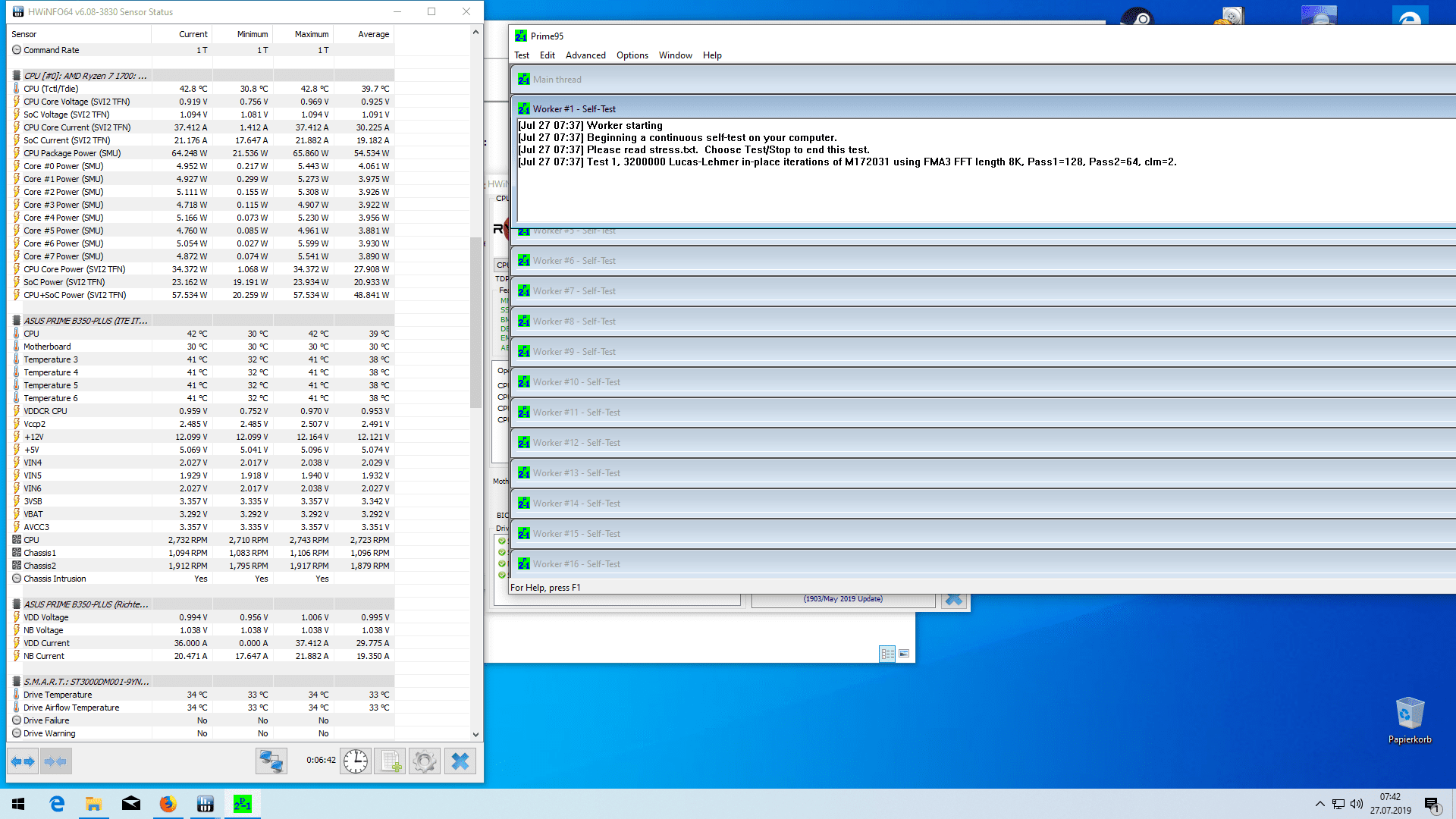Select the Worker #14 - Self-Test window
This screenshot has width=1456, height=819.
[x=983, y=504]
